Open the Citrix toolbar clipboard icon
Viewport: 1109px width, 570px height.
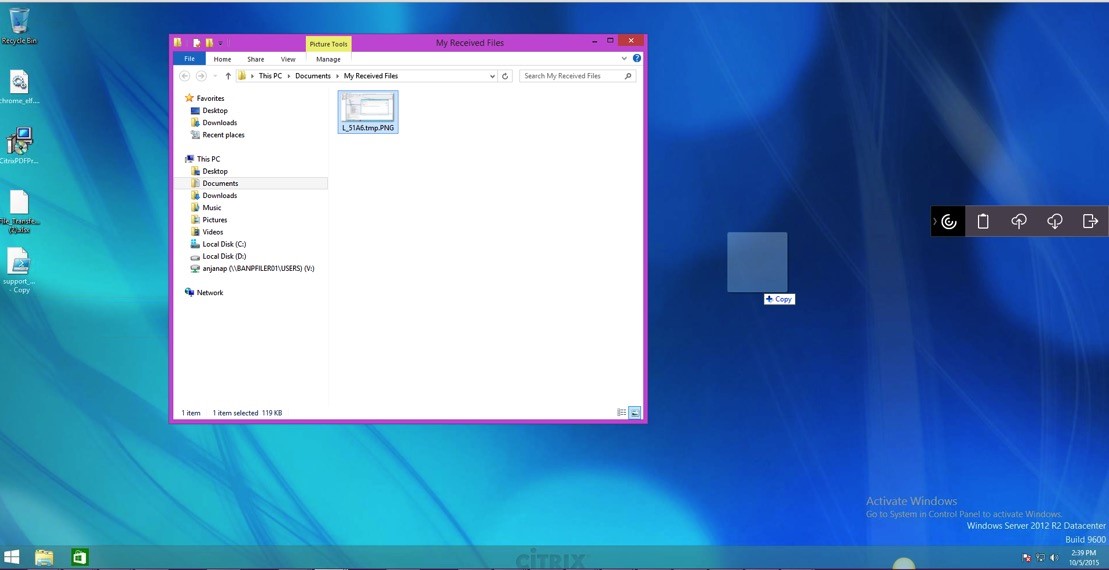coord(983,221)
